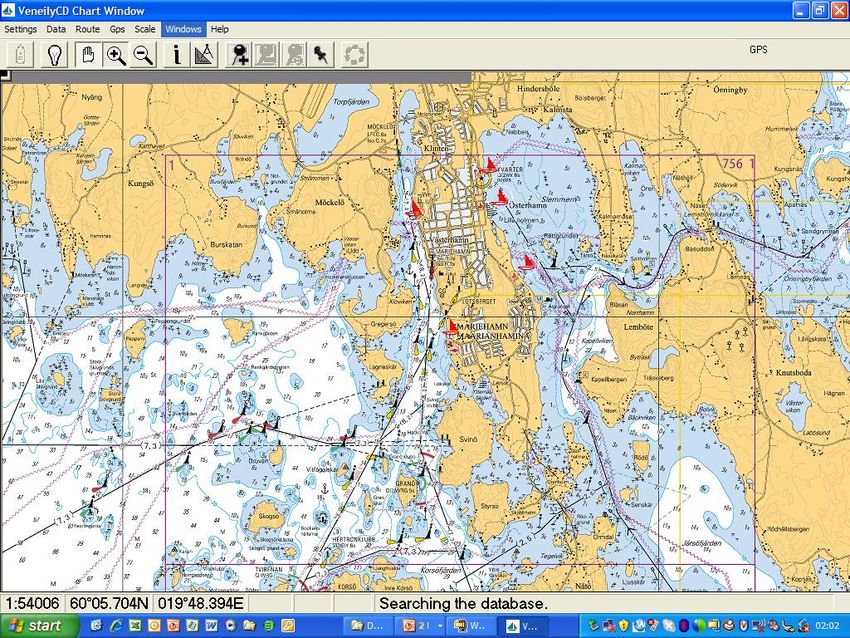Image resolution: width=850 pixels, height=638 pixels.
Task: Select the zoom in magnifier tool
Action: 116,55
